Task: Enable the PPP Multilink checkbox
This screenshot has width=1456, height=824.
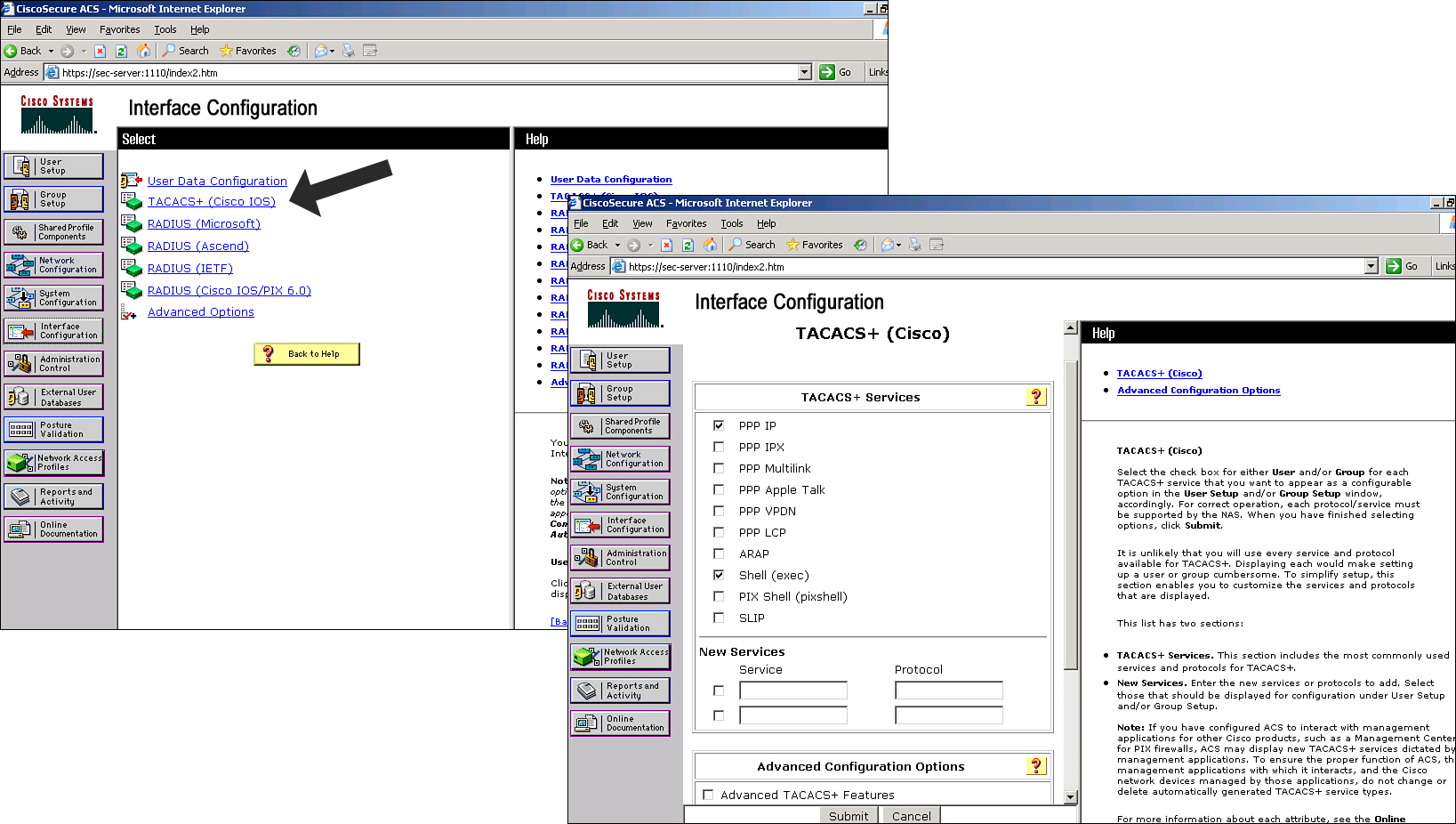Action: coord(719,468)
